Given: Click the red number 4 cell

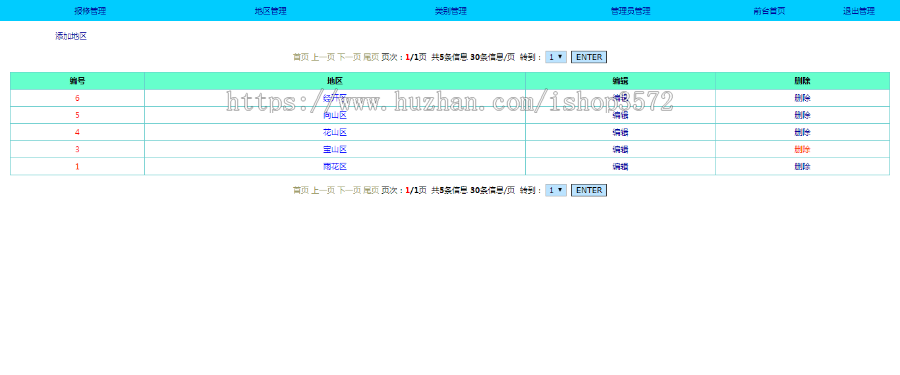Looking at the screenshot, I should pyautogui.click(x=77, y=133).
